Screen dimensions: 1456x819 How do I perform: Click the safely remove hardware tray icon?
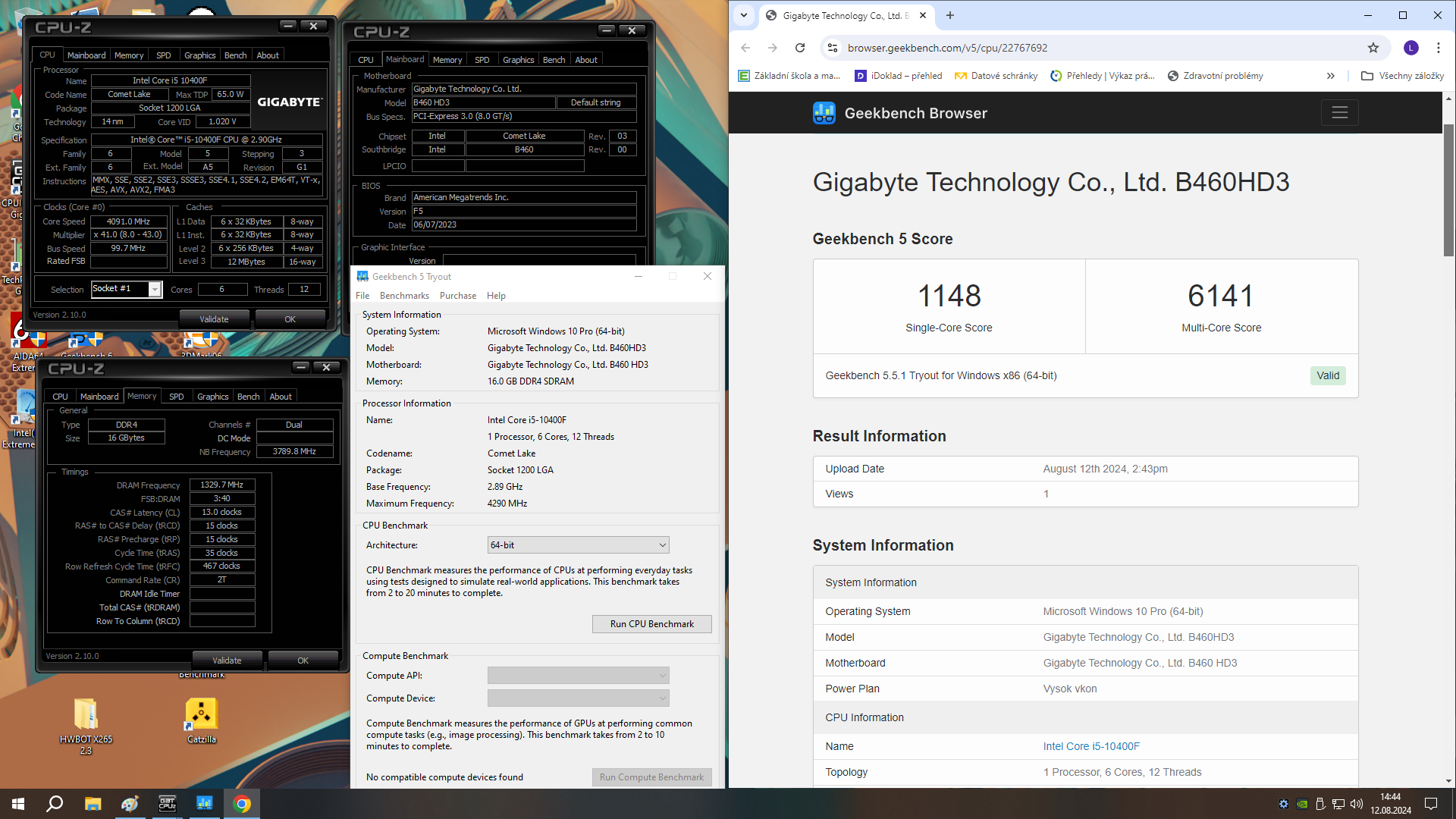pos(1319,804)
